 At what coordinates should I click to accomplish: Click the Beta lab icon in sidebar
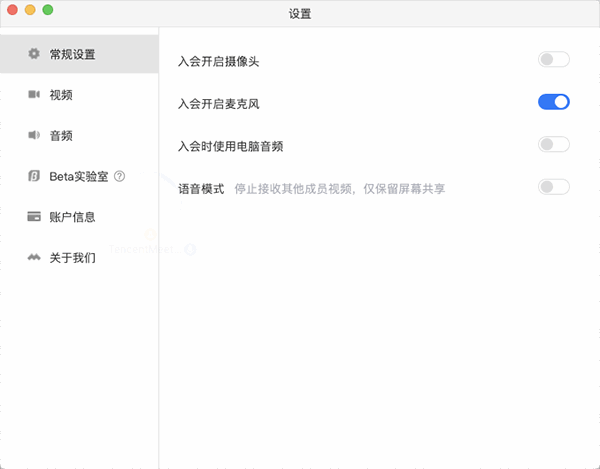click(x=34, y=176)
